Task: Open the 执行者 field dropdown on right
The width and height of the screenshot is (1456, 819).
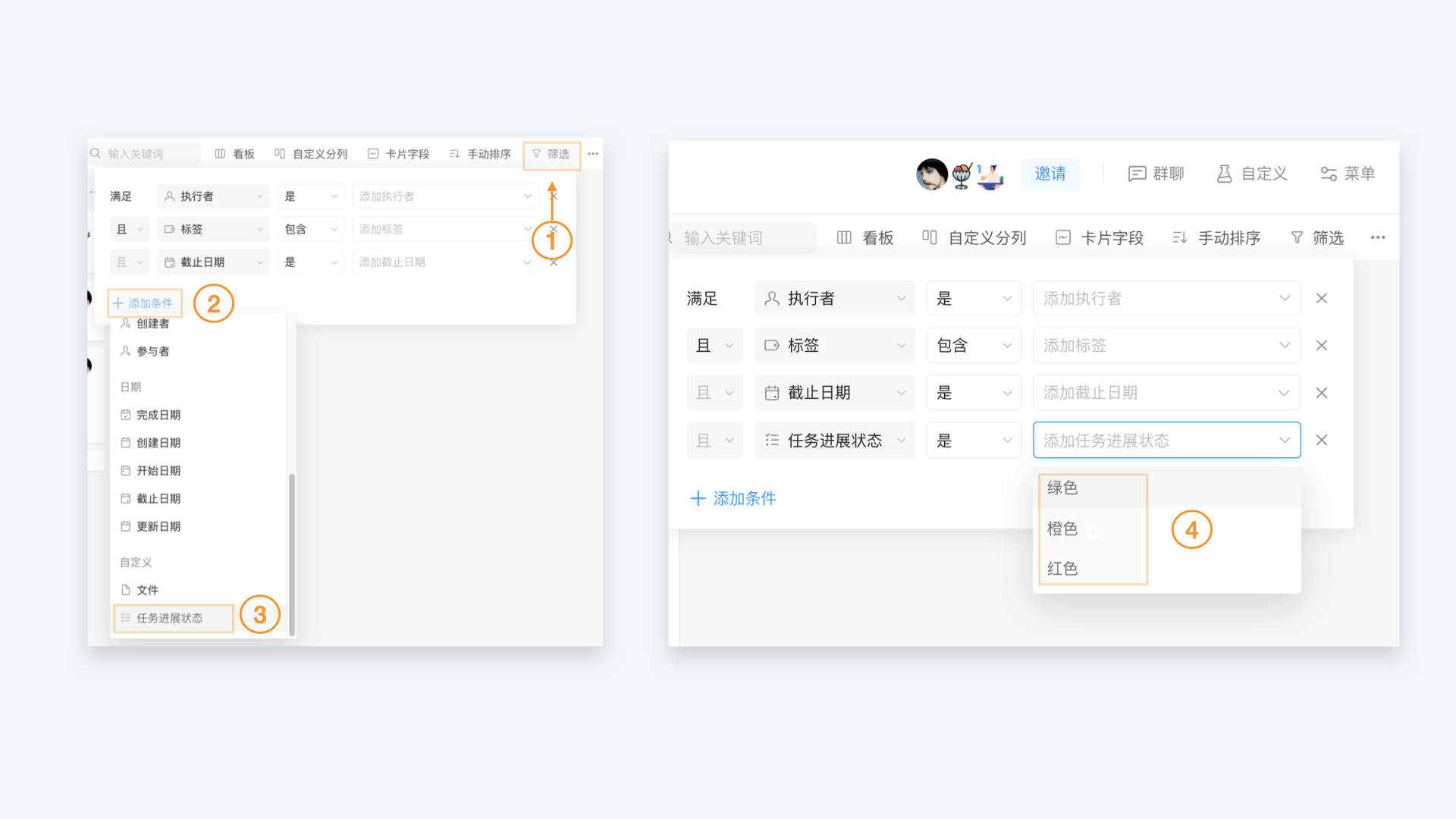Action: point(834,299)
